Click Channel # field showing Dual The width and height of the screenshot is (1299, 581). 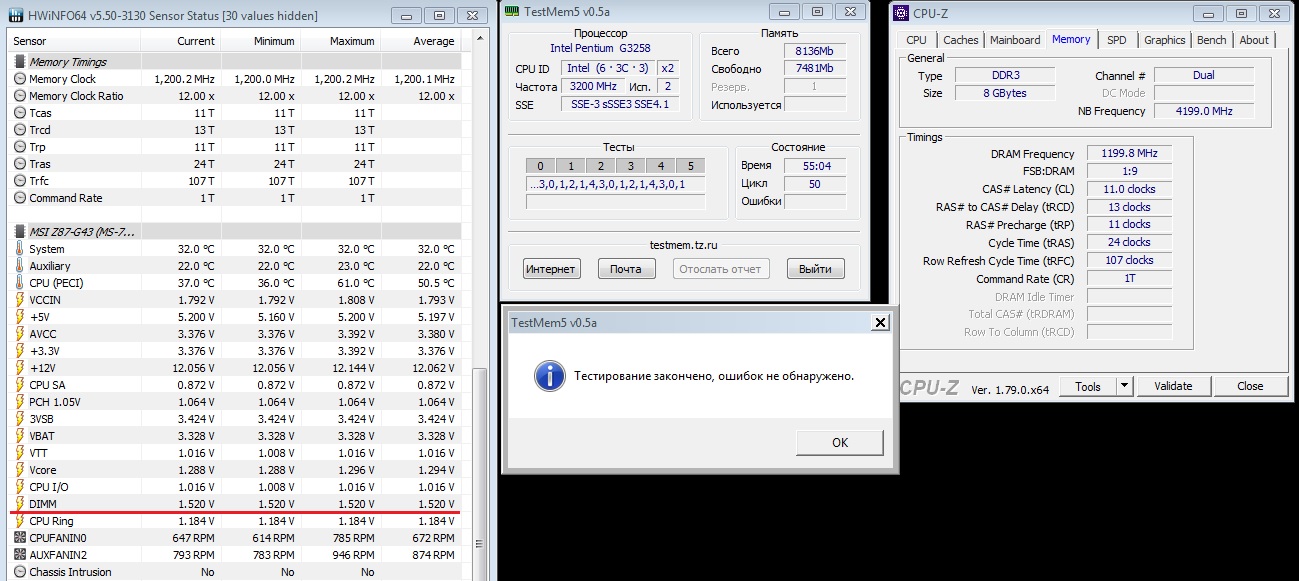click(x=1202, y=75)
